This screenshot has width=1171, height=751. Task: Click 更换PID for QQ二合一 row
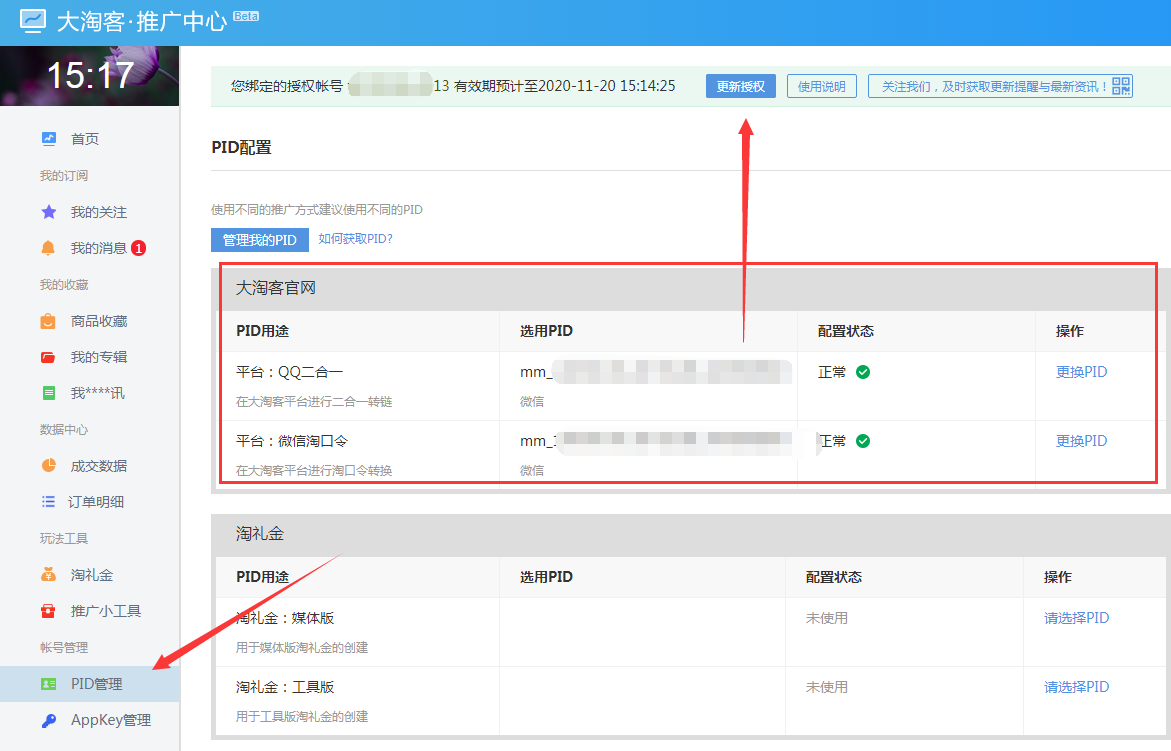coord(1081,372)
